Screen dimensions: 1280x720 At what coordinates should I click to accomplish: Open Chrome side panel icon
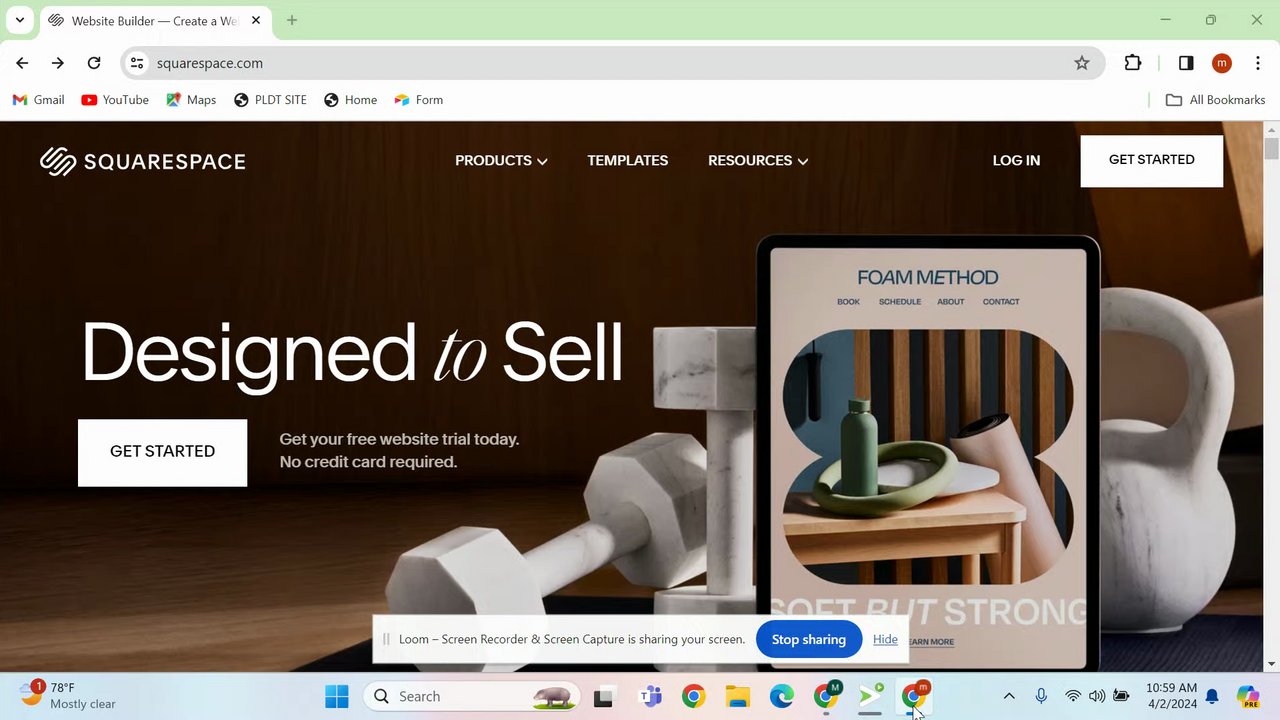tap(1186, 63)
